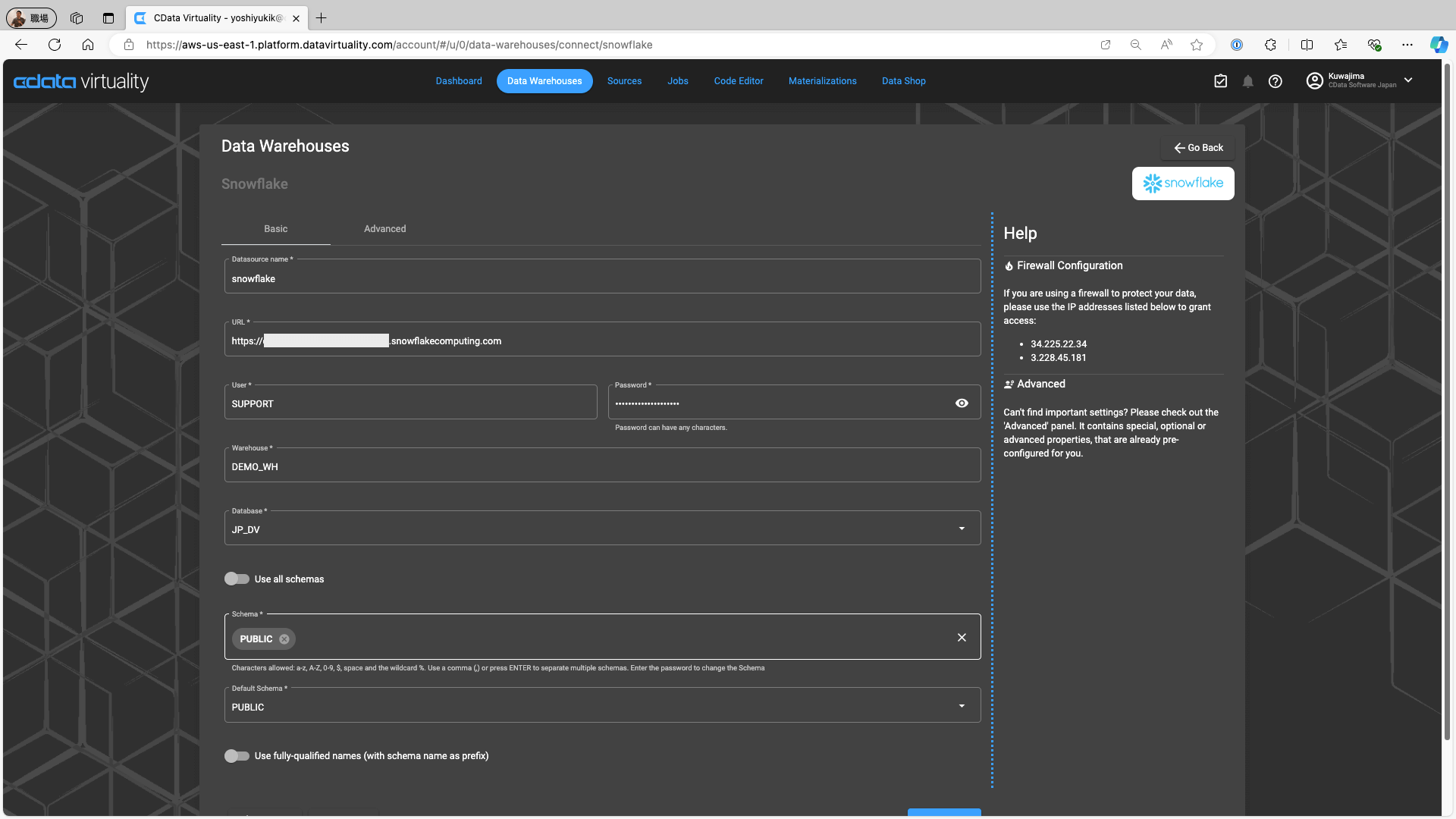Enable Use all schemas toggle
This screenshot has height=819, width=1456.
click(x=237, y=579)
